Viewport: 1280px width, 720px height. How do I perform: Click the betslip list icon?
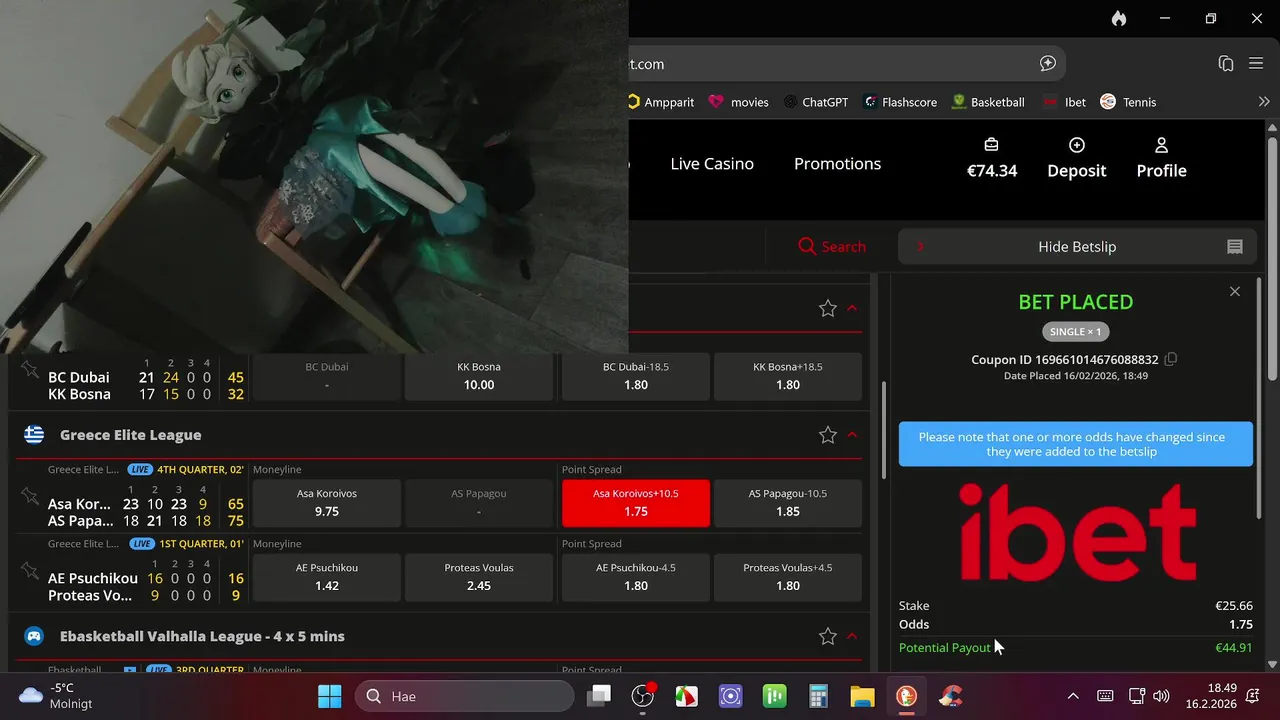coord(1235,247)
